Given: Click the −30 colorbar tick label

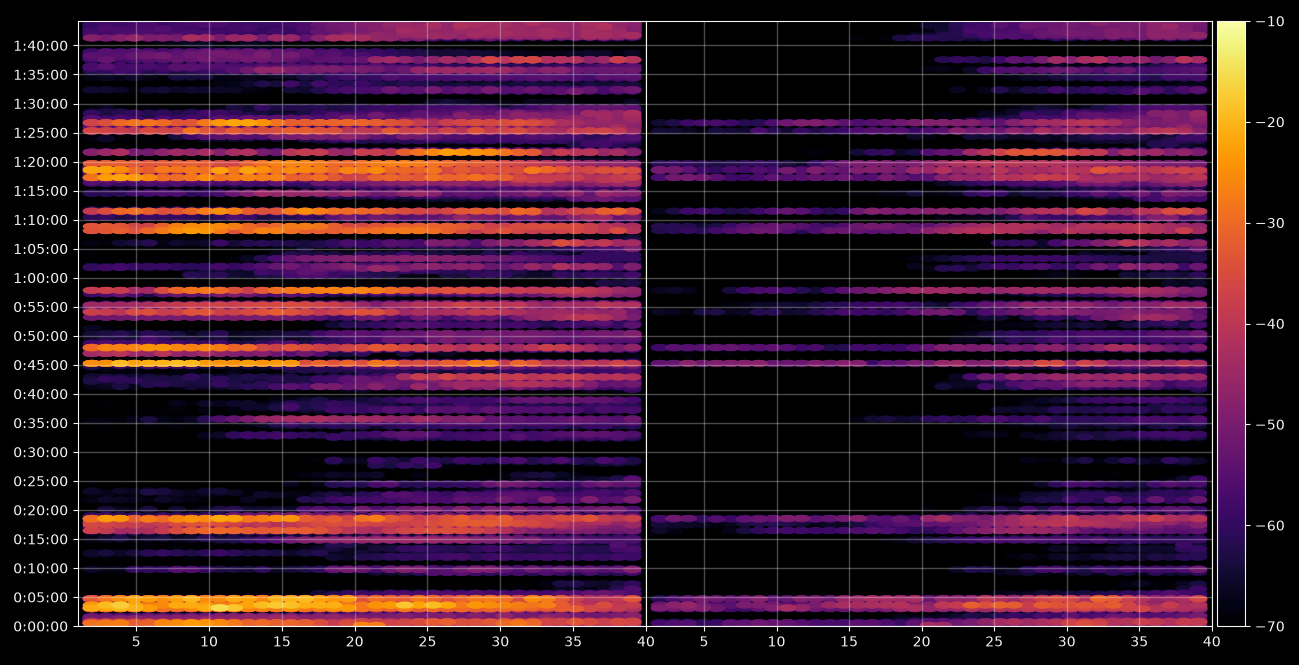Looking at the screenshot, I should pyautogui.click(x=1269, y=223).
